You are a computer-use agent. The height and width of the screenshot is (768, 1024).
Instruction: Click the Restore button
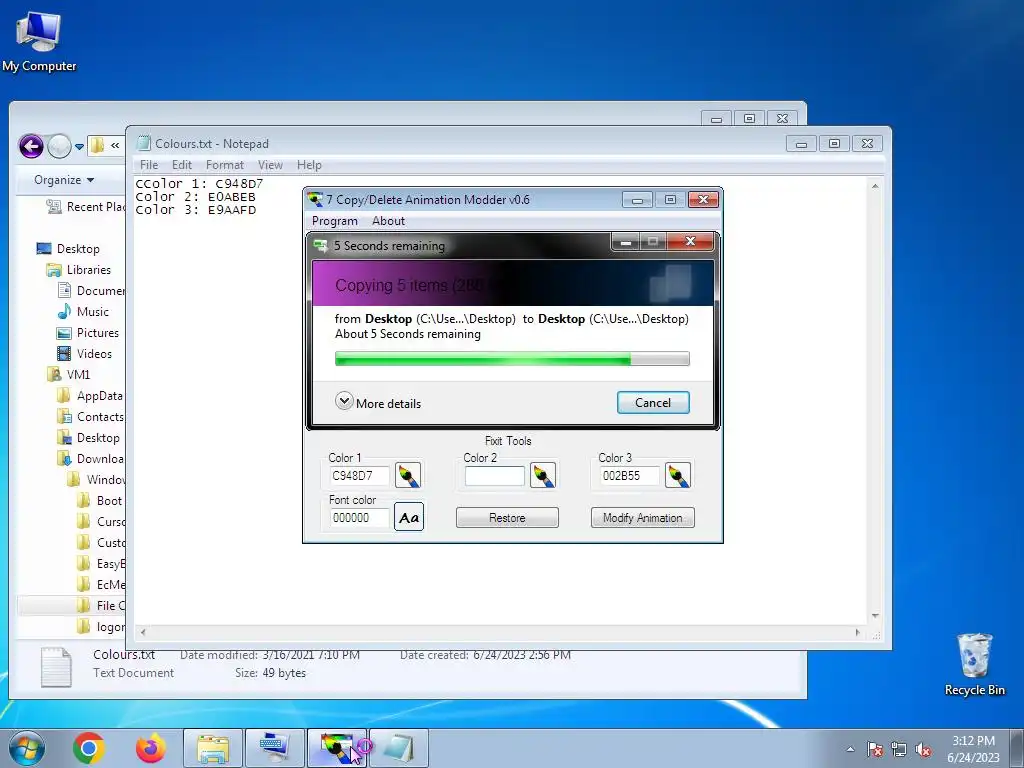507,517
